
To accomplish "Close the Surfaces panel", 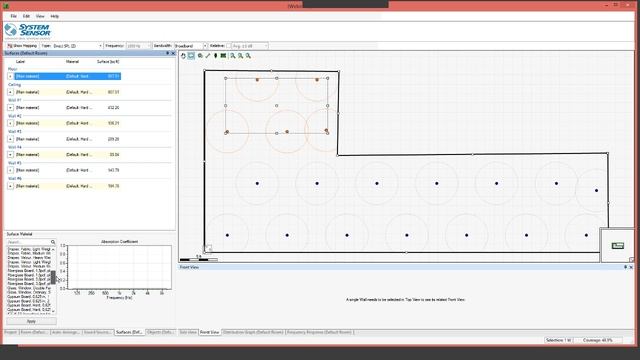I will click(173, 53).
